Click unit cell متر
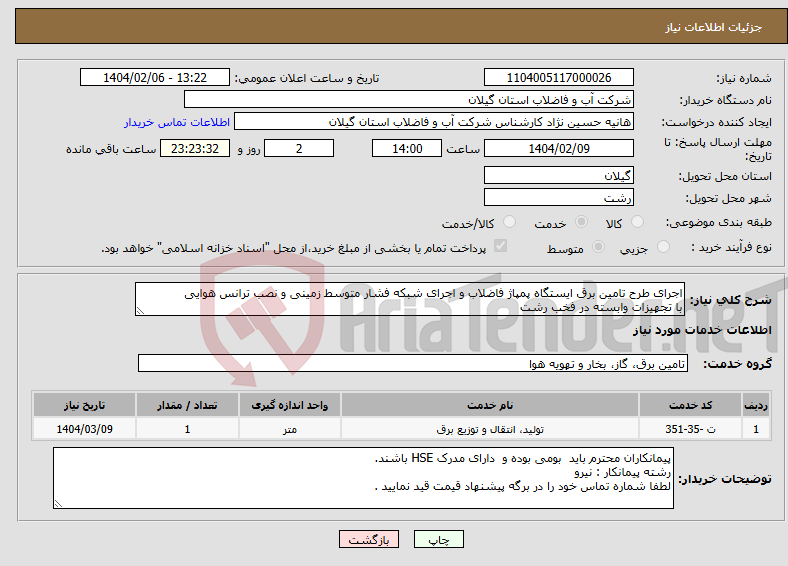The height and width of the screenshot is (566, 788). (289, 429)
